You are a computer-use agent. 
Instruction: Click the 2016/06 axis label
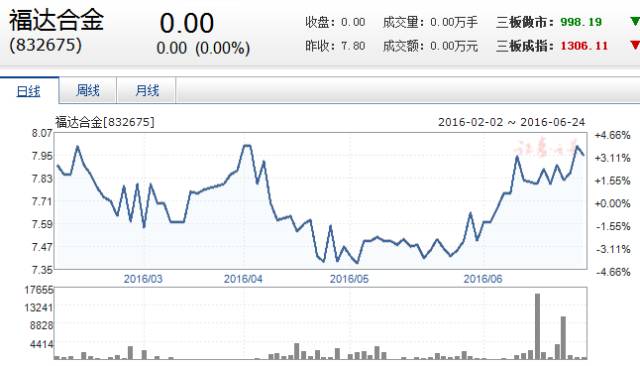click(x=483, y=279)
